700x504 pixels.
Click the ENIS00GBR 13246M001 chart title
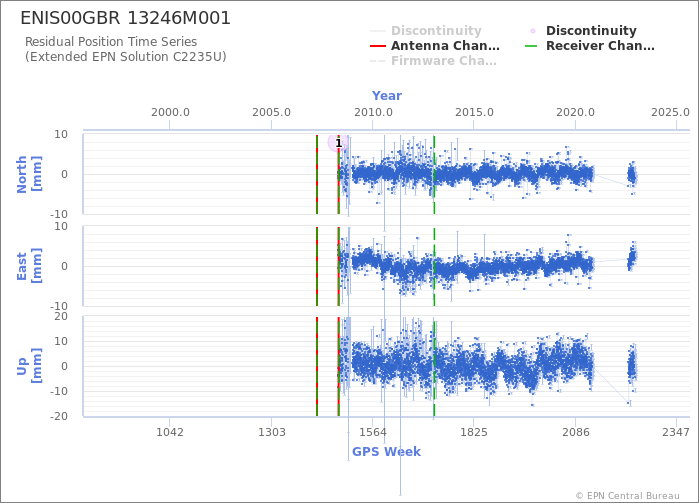125,18
